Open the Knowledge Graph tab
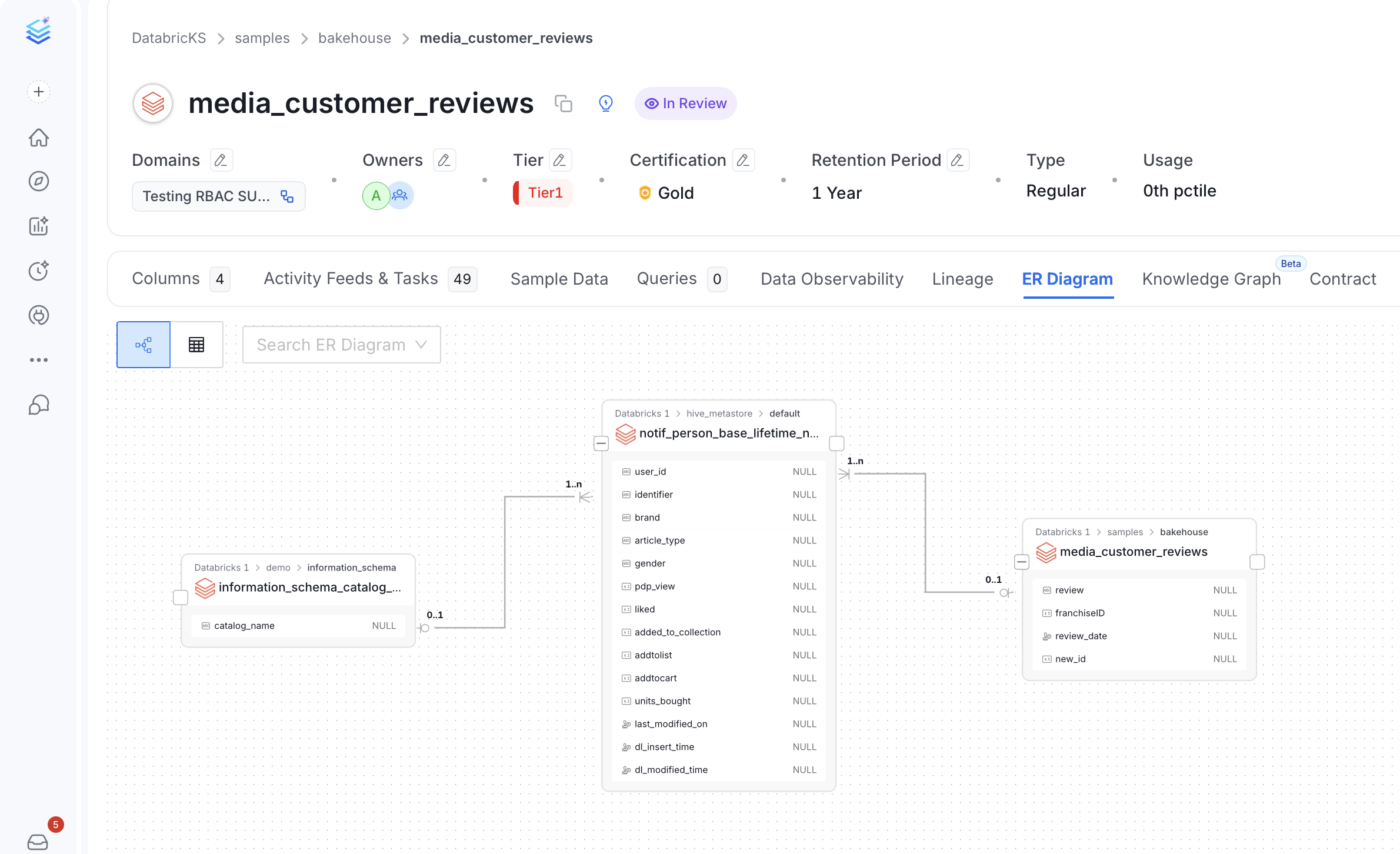 (x=1211, y=279)
